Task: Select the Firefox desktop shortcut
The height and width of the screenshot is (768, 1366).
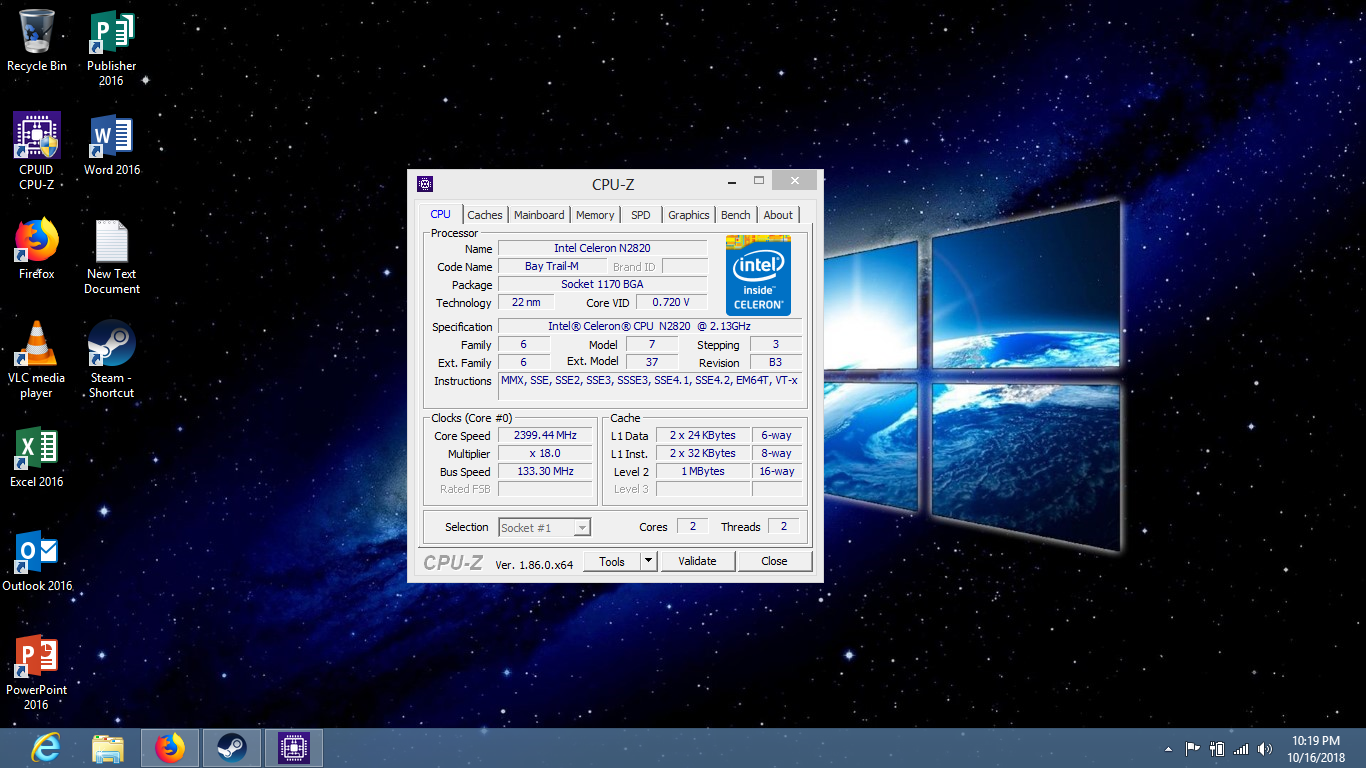Action: (x=37, y=248)
